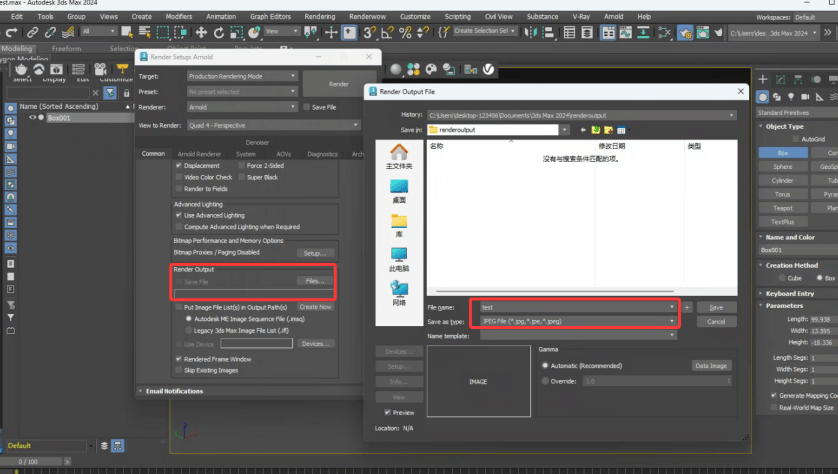Click the V-Ray logo toolbar icon

(488, 69)
